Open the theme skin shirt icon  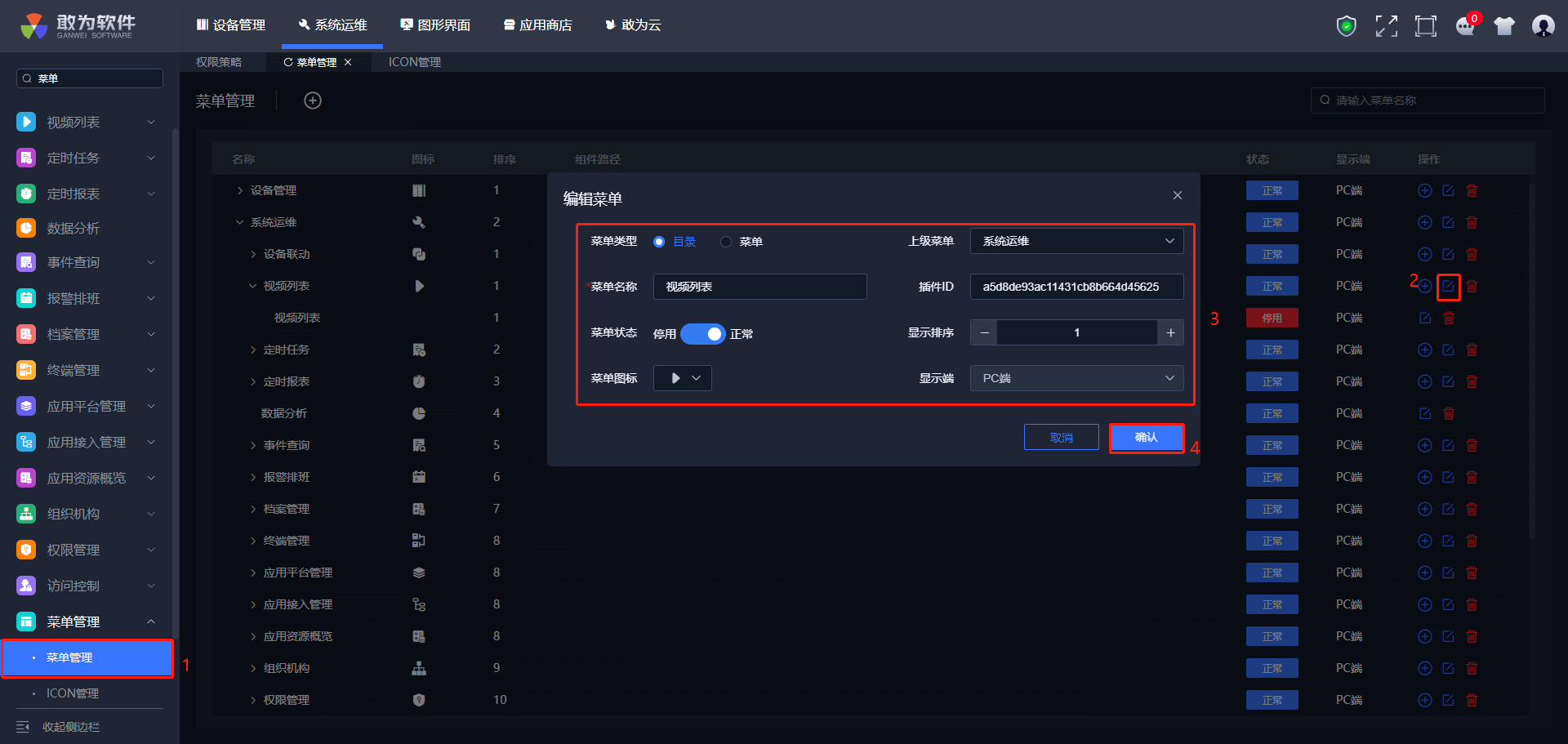1503,26
